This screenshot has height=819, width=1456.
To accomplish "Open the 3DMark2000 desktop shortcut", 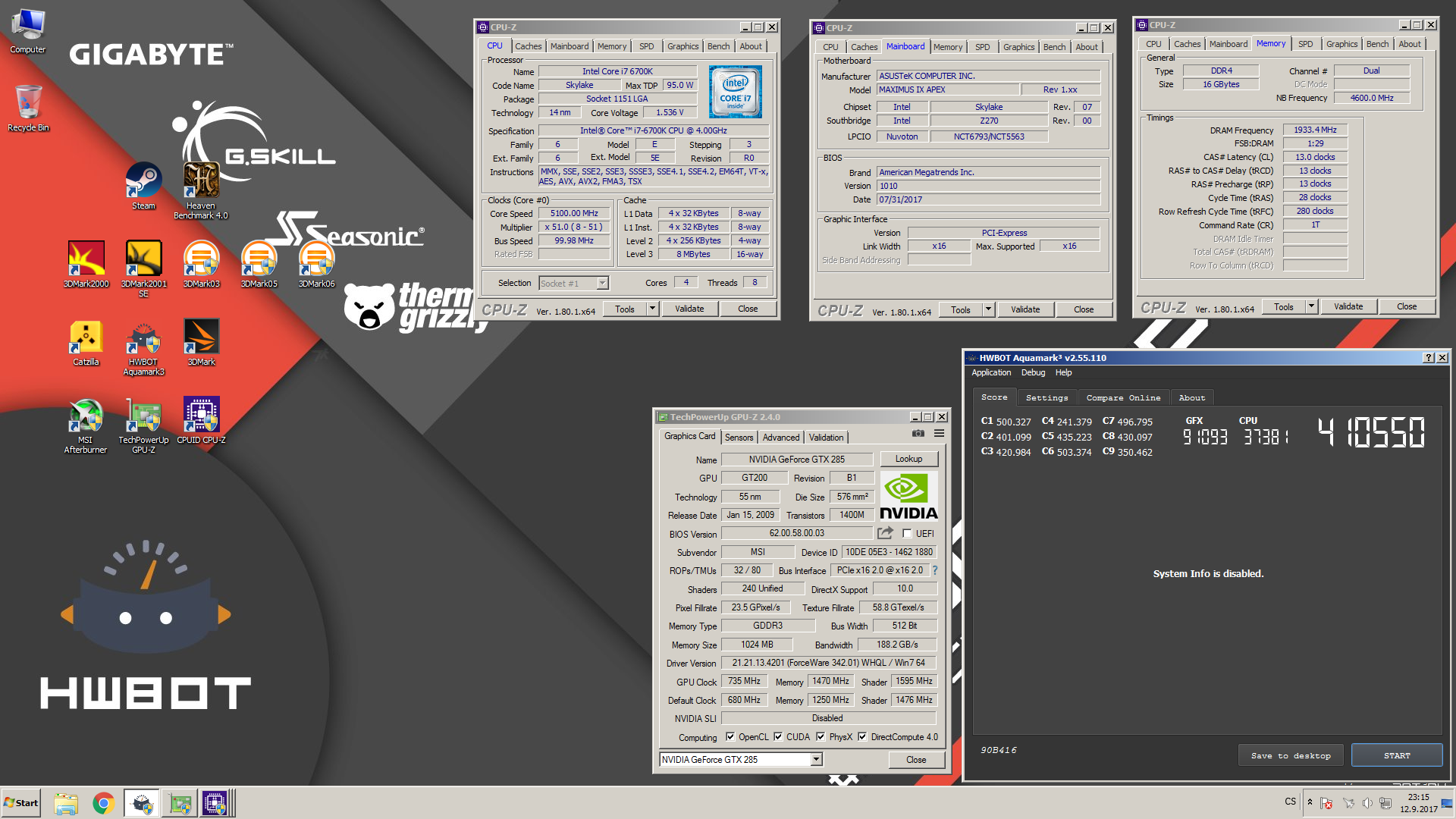I will pos(86,264).
